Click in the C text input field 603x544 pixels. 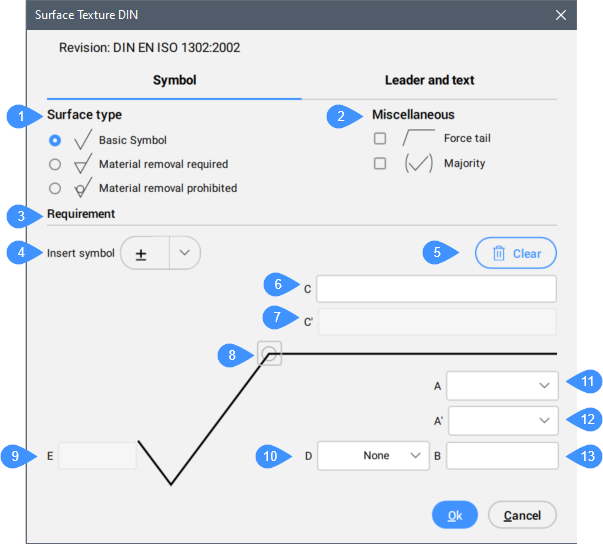[436, 289]
